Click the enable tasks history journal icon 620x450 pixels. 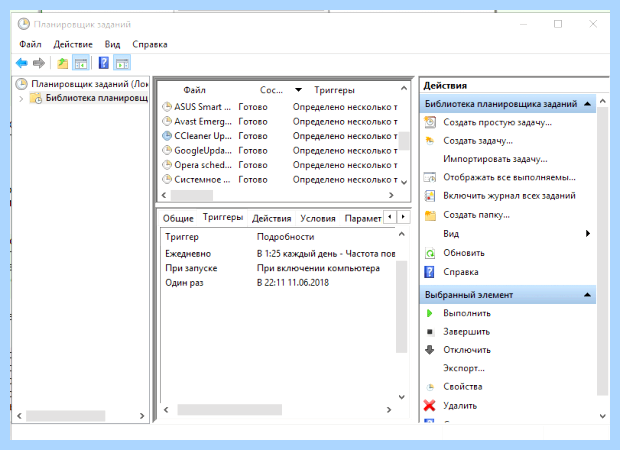tap(430, 196)
